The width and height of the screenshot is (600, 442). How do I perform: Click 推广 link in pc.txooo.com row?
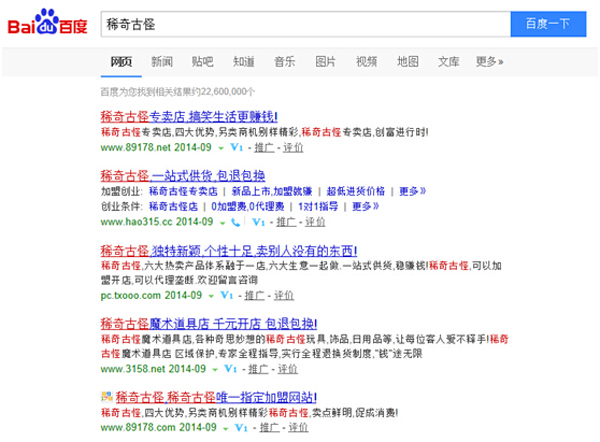click(x=254, y=295)
